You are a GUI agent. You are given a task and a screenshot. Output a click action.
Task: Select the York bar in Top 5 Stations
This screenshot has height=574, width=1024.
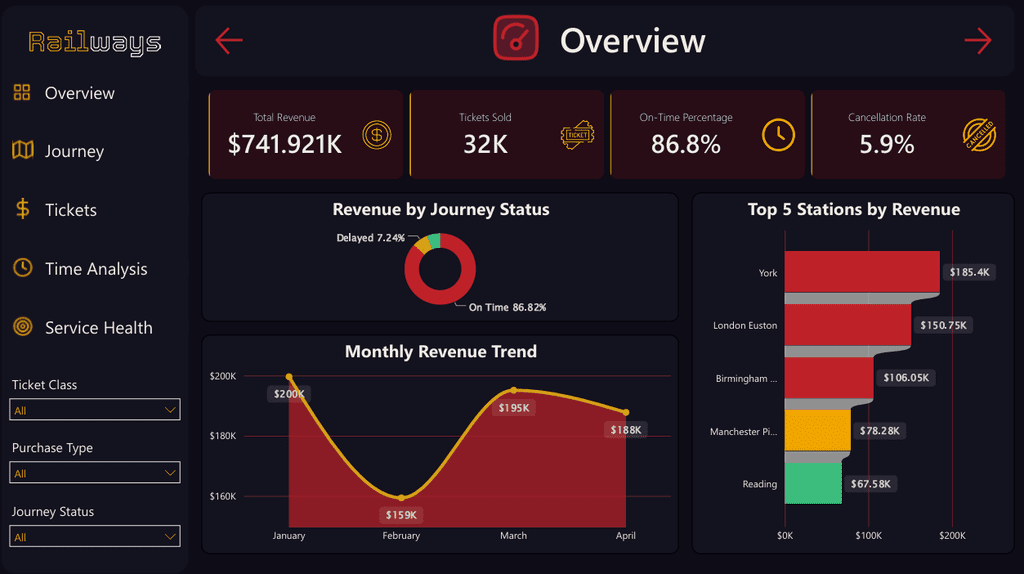point(862,272)
